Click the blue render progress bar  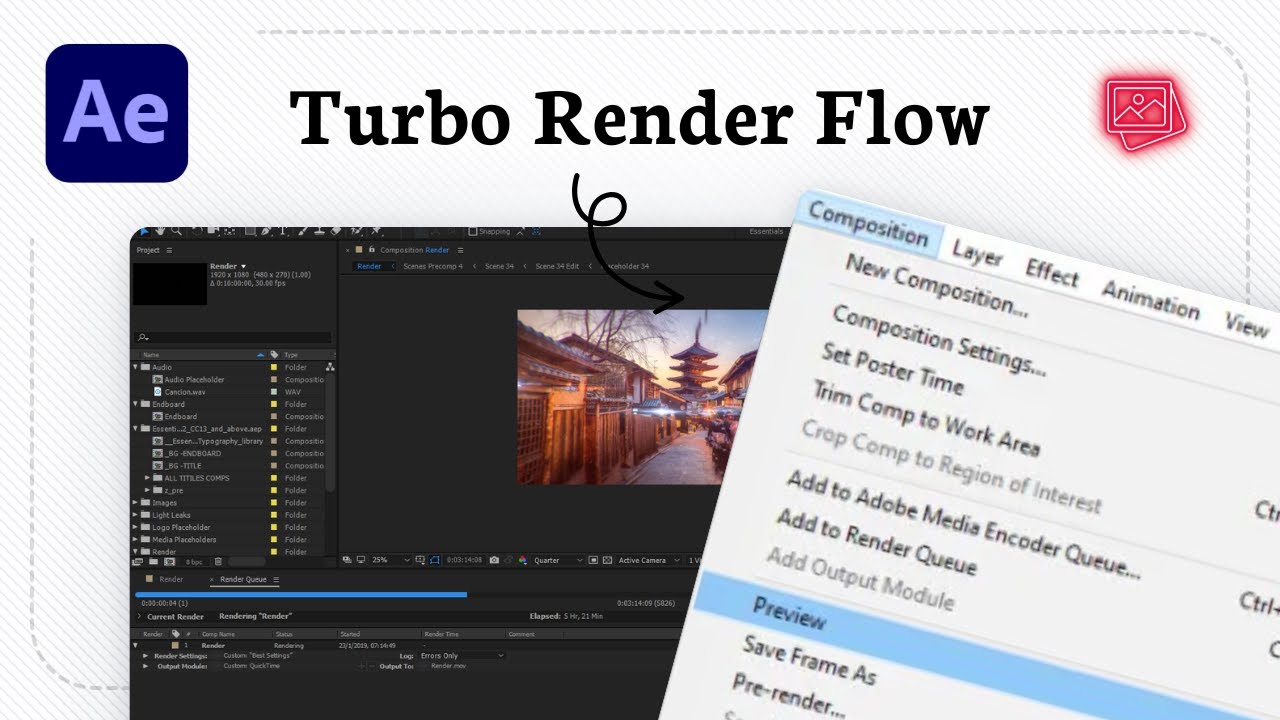tap(301, 595)
